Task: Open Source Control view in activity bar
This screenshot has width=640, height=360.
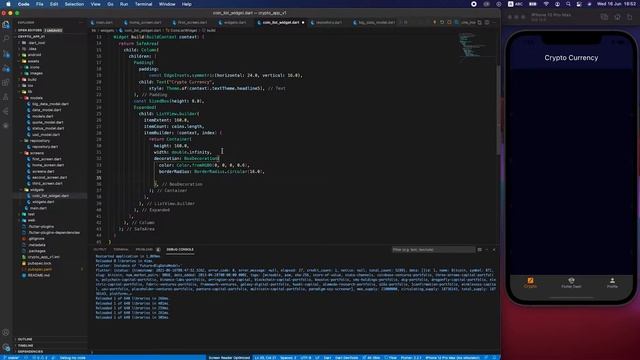Action: (6, 54)
